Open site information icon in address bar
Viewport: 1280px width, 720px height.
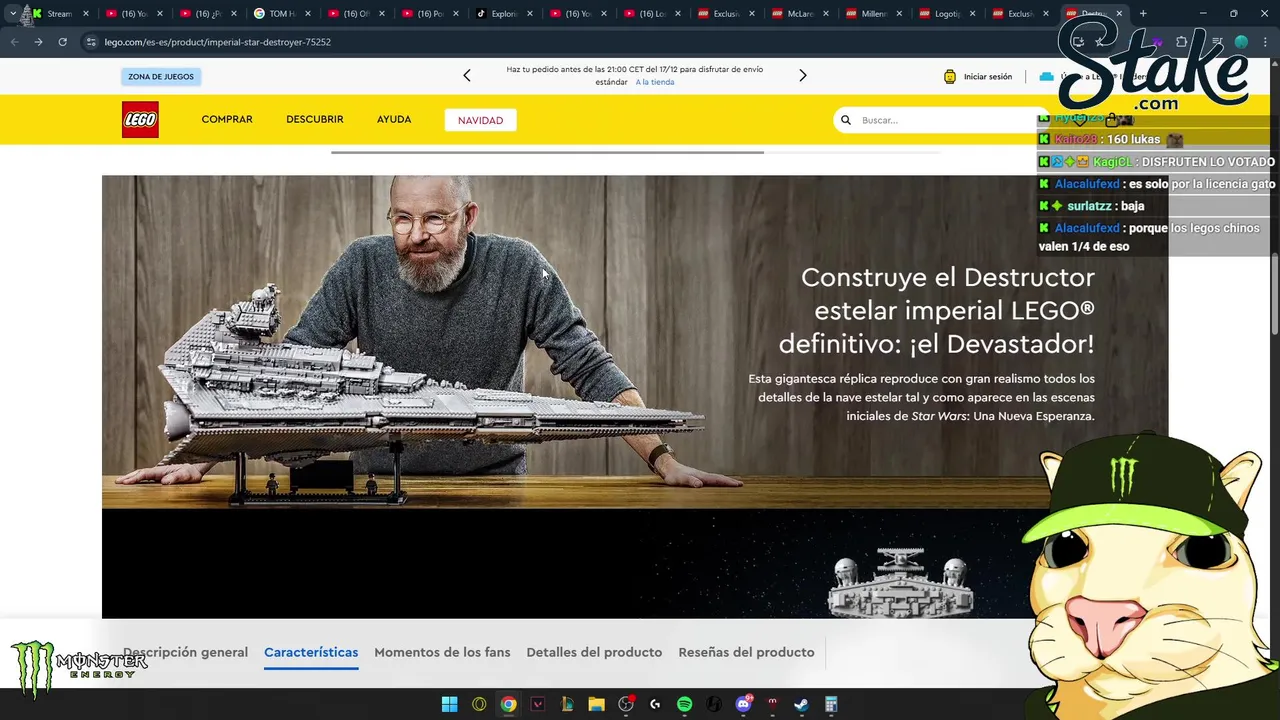point(91,42)
